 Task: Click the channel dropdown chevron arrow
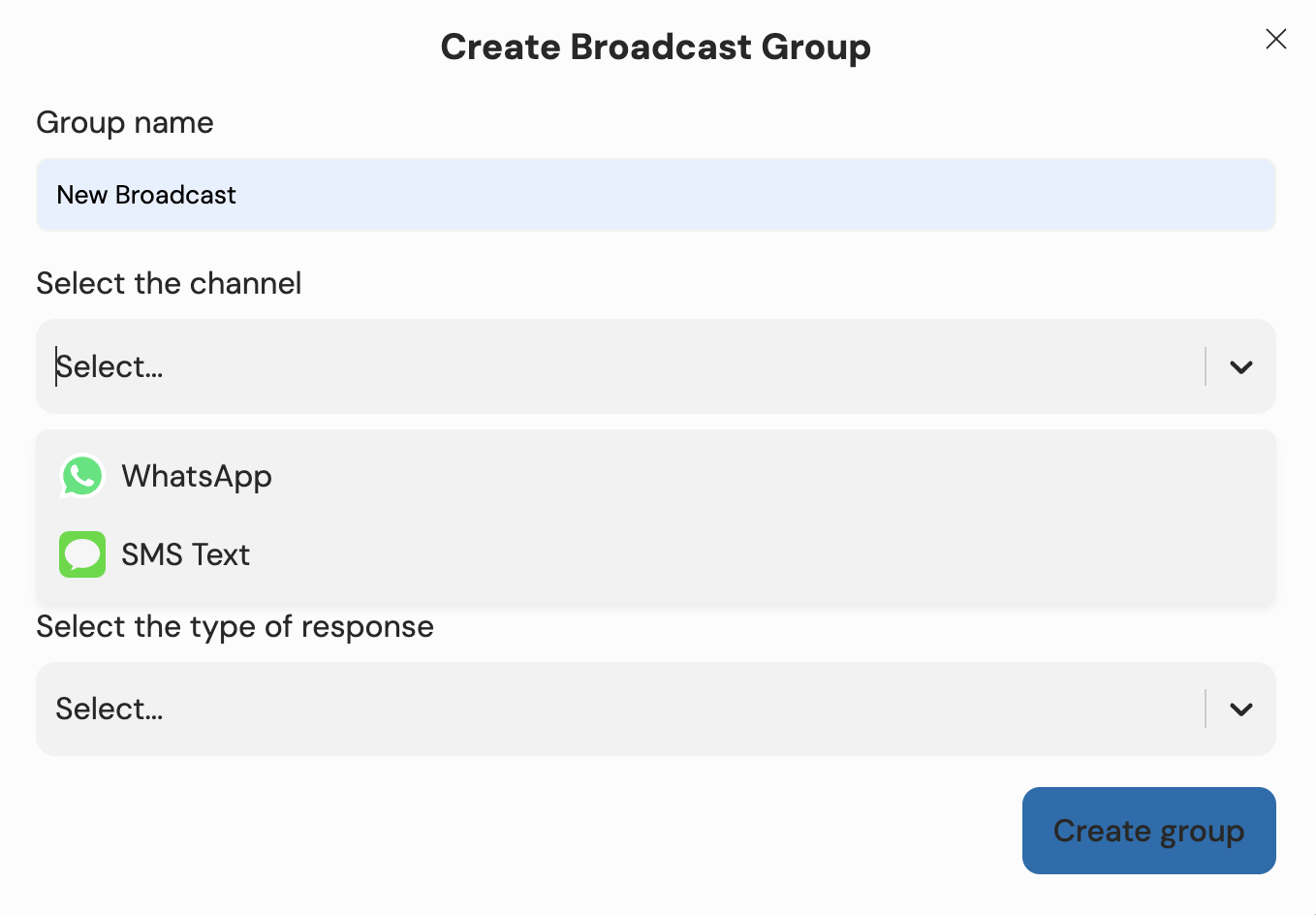click(1241, 367)
